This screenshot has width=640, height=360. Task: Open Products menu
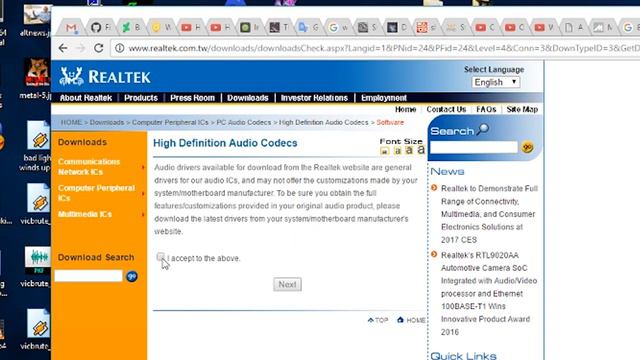[141, 98]
